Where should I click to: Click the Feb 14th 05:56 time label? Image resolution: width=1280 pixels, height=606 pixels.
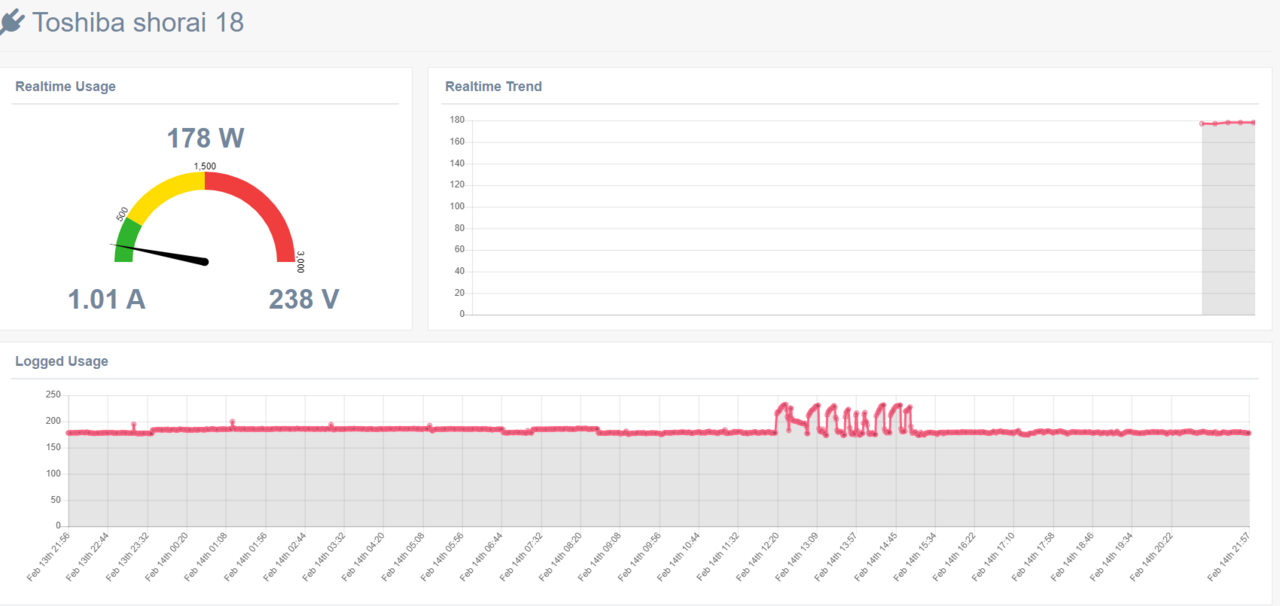click(442, 557)
